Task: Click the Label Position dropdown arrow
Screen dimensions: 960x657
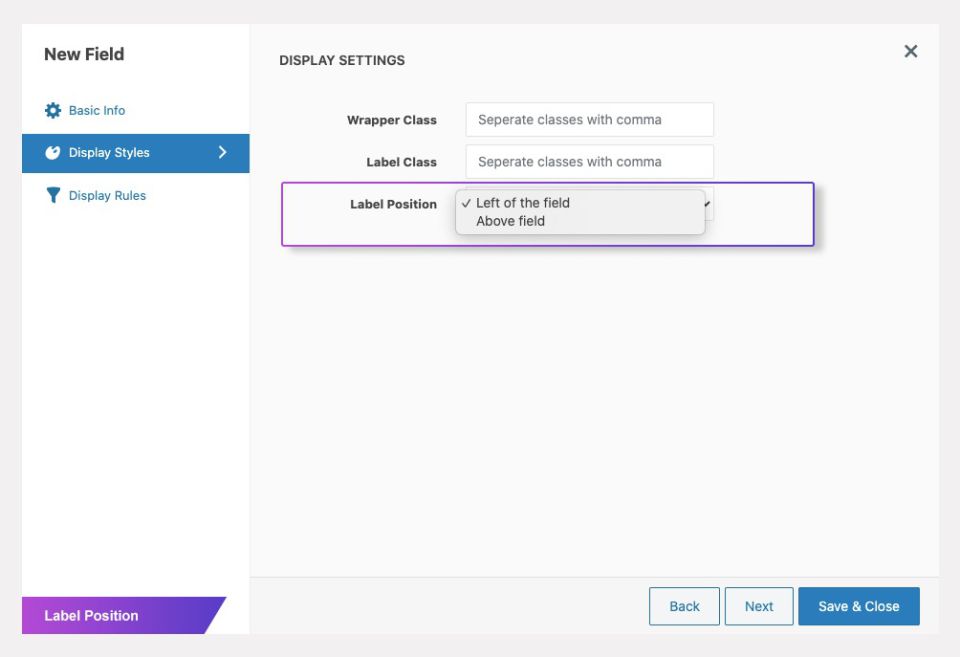Action: click(x=708, y=204)
